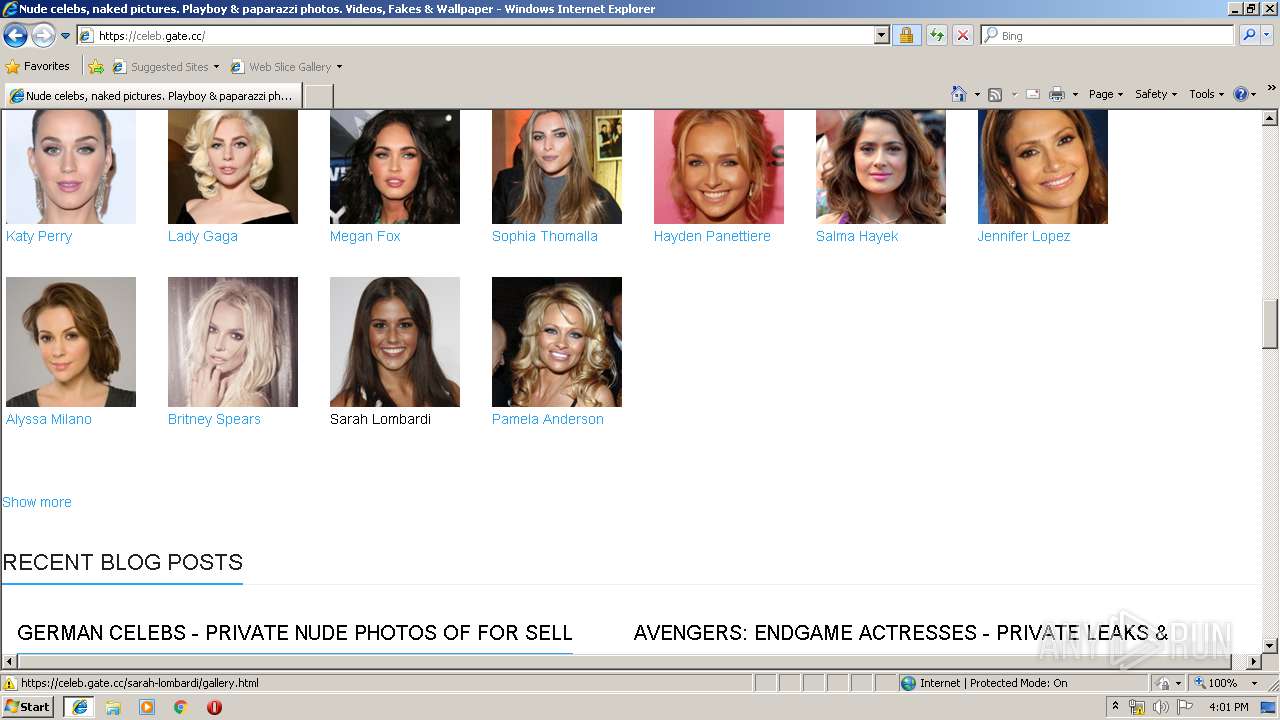Add page to Favorites bar icon
This screenshot has width=1280, height=720.
(96, 67)
